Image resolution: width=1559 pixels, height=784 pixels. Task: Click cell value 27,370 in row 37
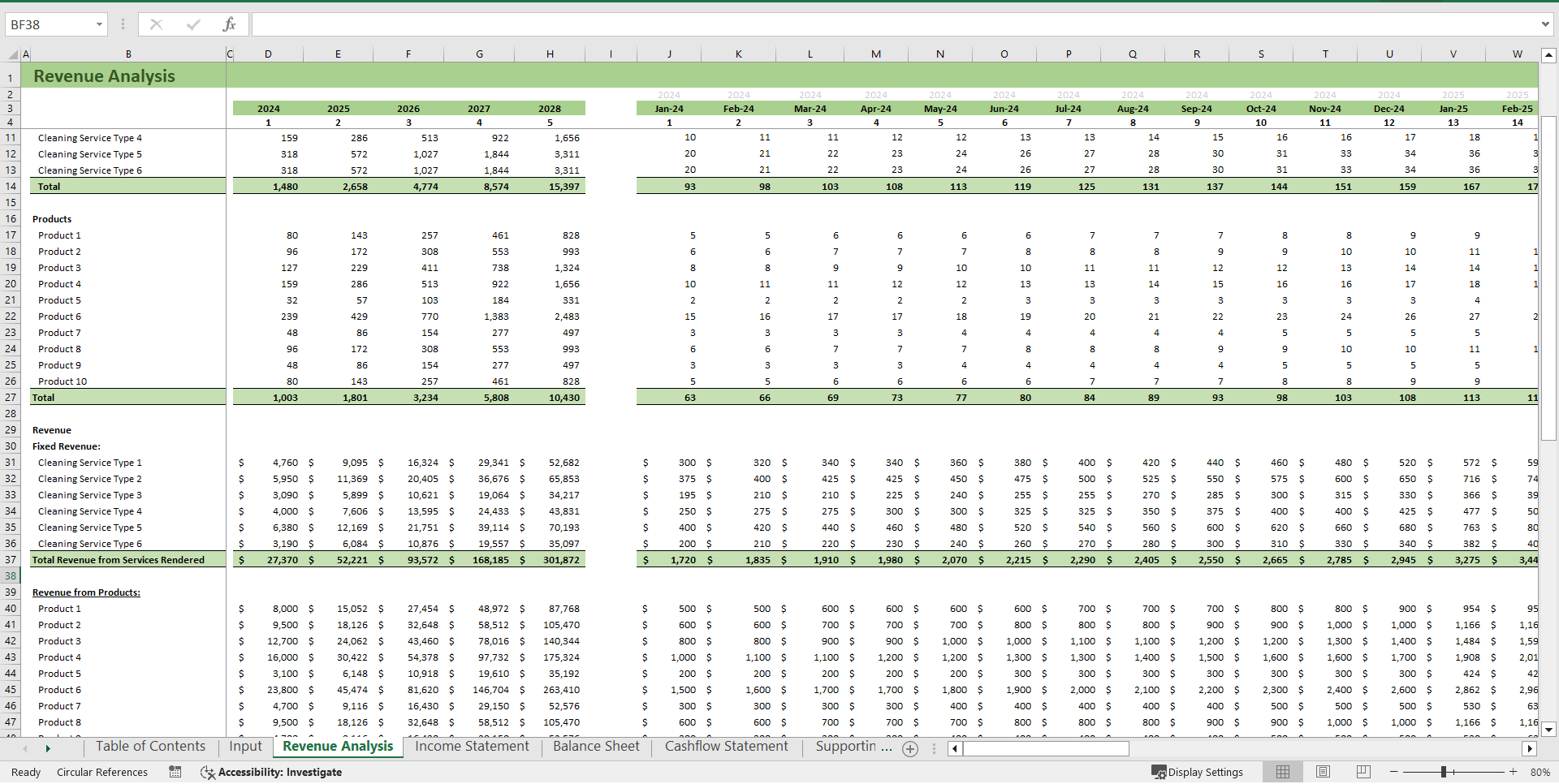pos(282,560)
